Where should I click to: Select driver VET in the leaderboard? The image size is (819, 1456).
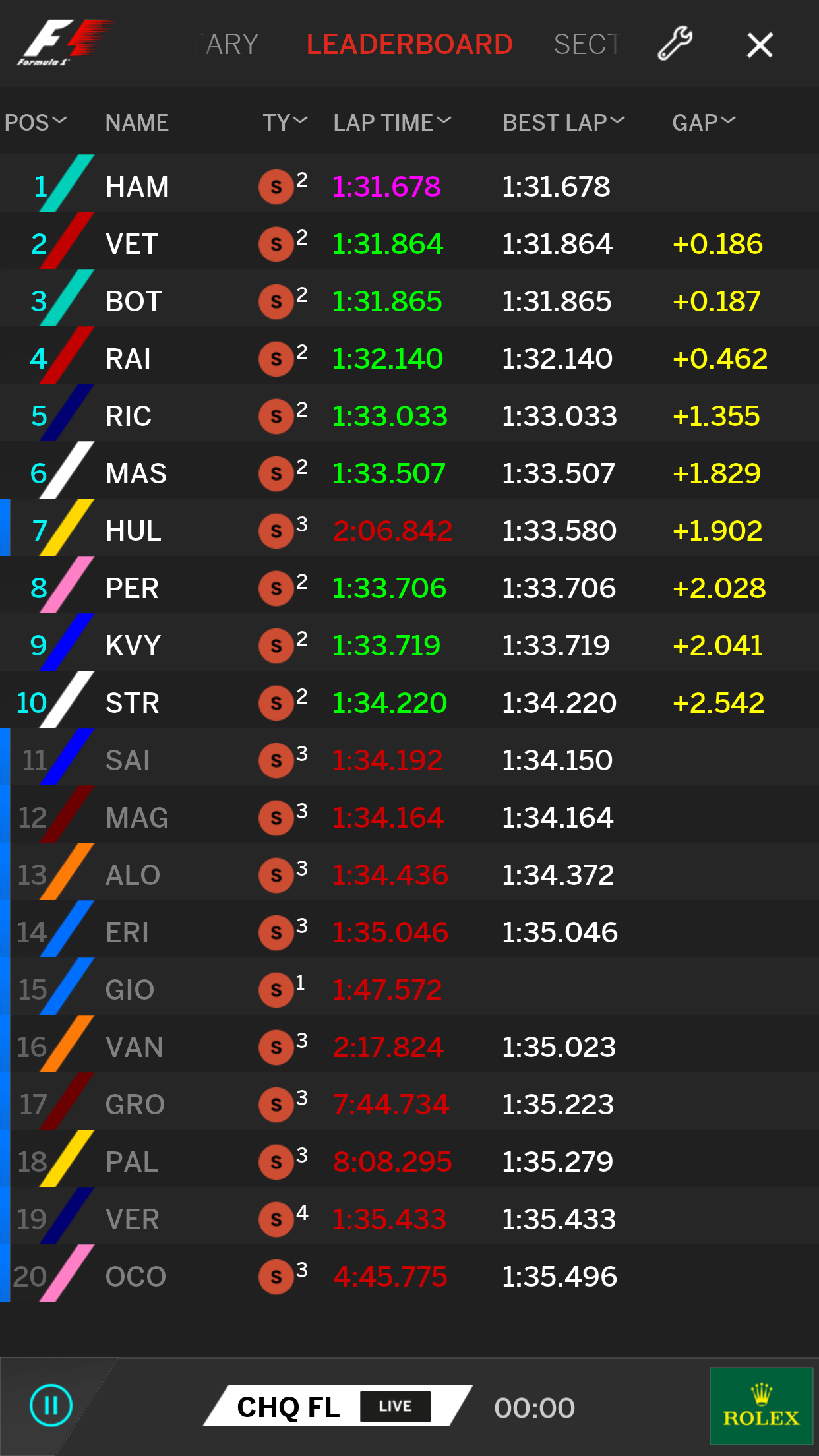point(132,245)
